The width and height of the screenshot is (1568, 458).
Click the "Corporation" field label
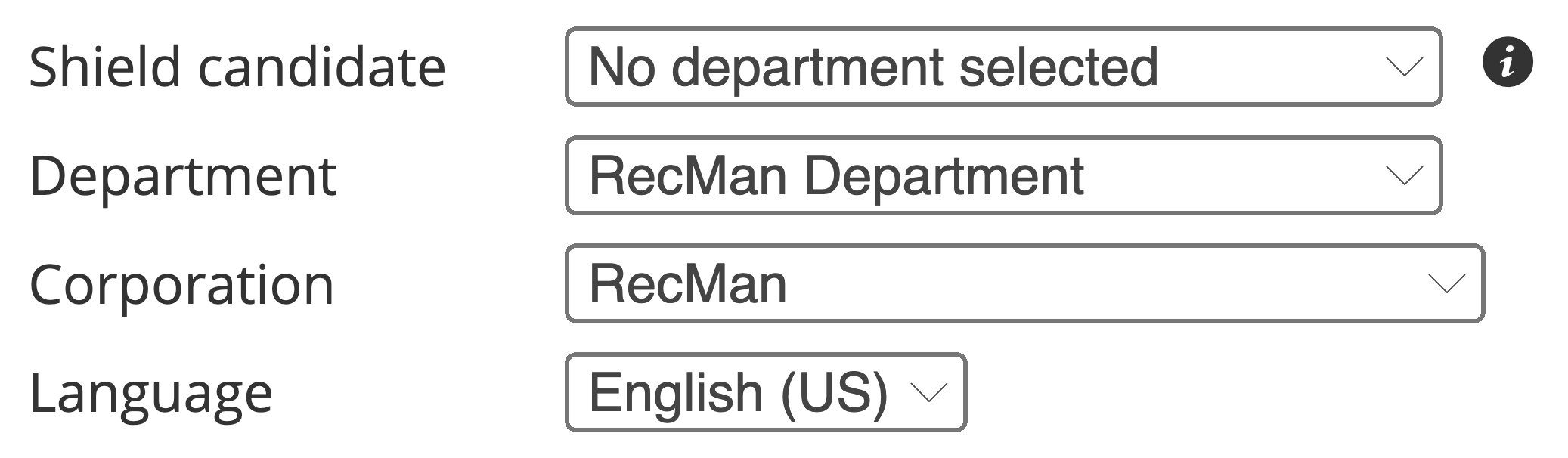tap(181, 285)
